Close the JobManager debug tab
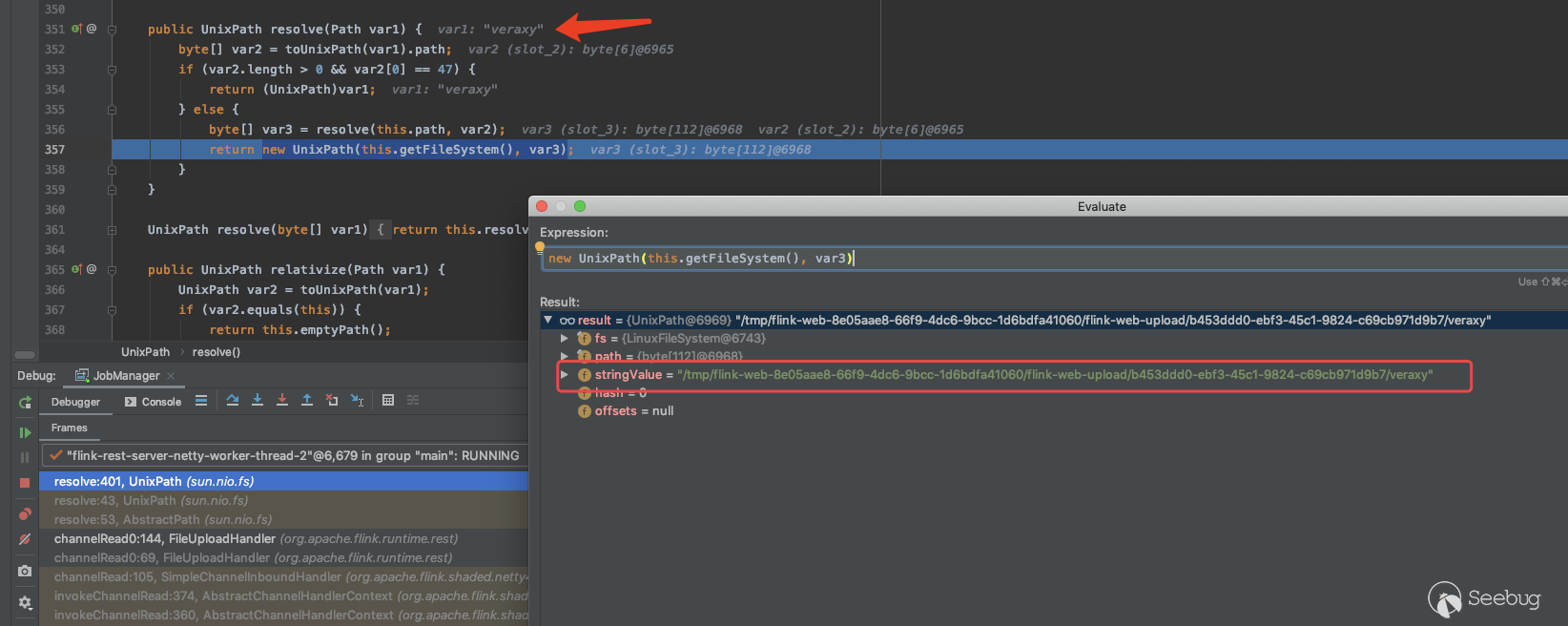 171,376
